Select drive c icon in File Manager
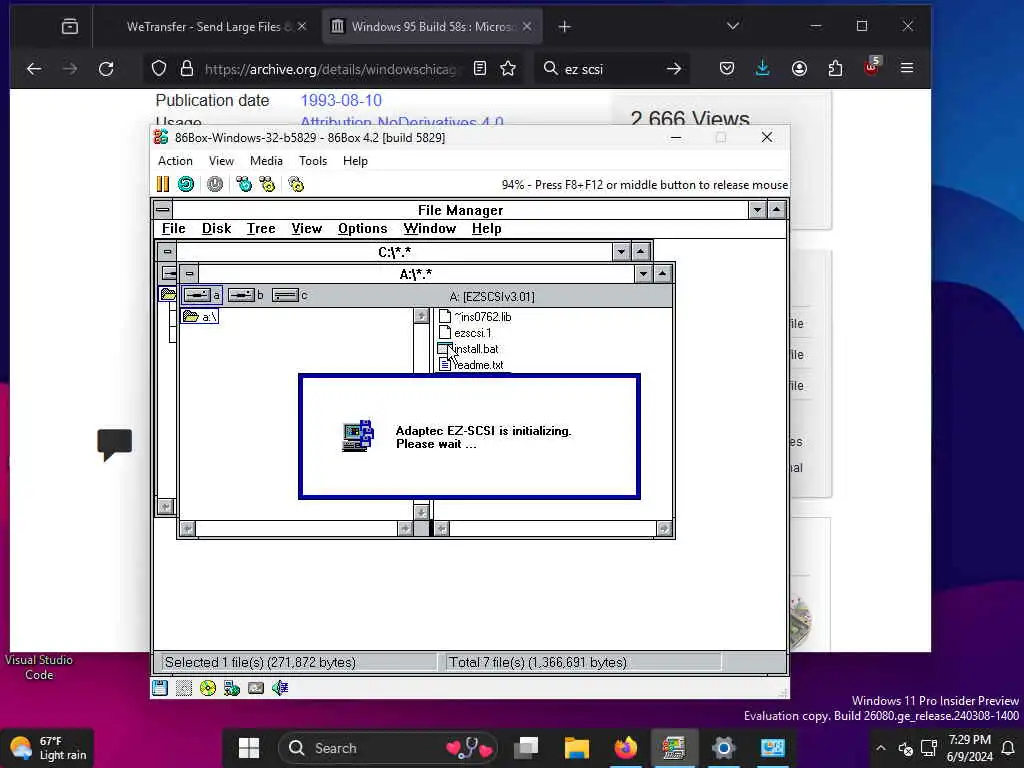 pos(289,295)
